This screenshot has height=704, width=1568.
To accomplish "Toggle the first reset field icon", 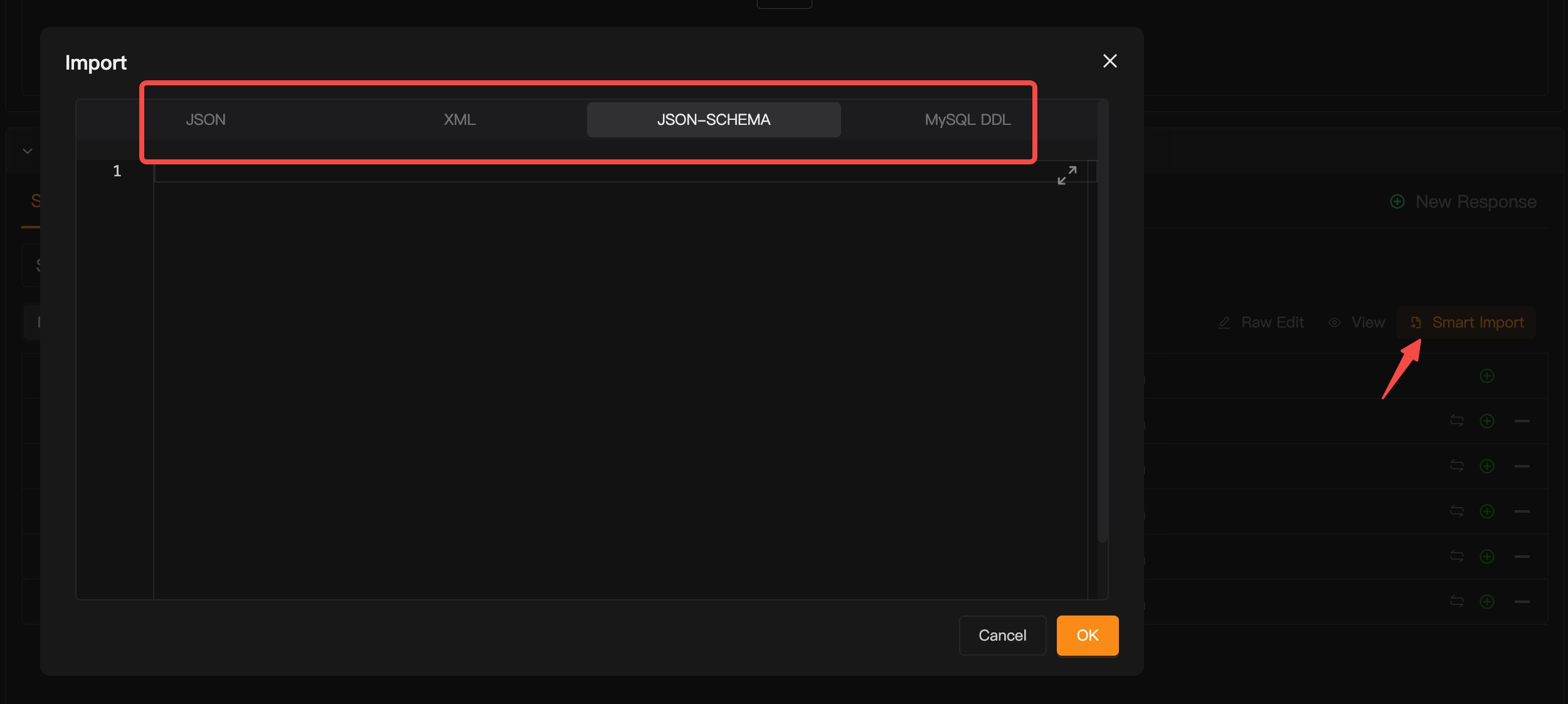I will tap(1457, 420).
